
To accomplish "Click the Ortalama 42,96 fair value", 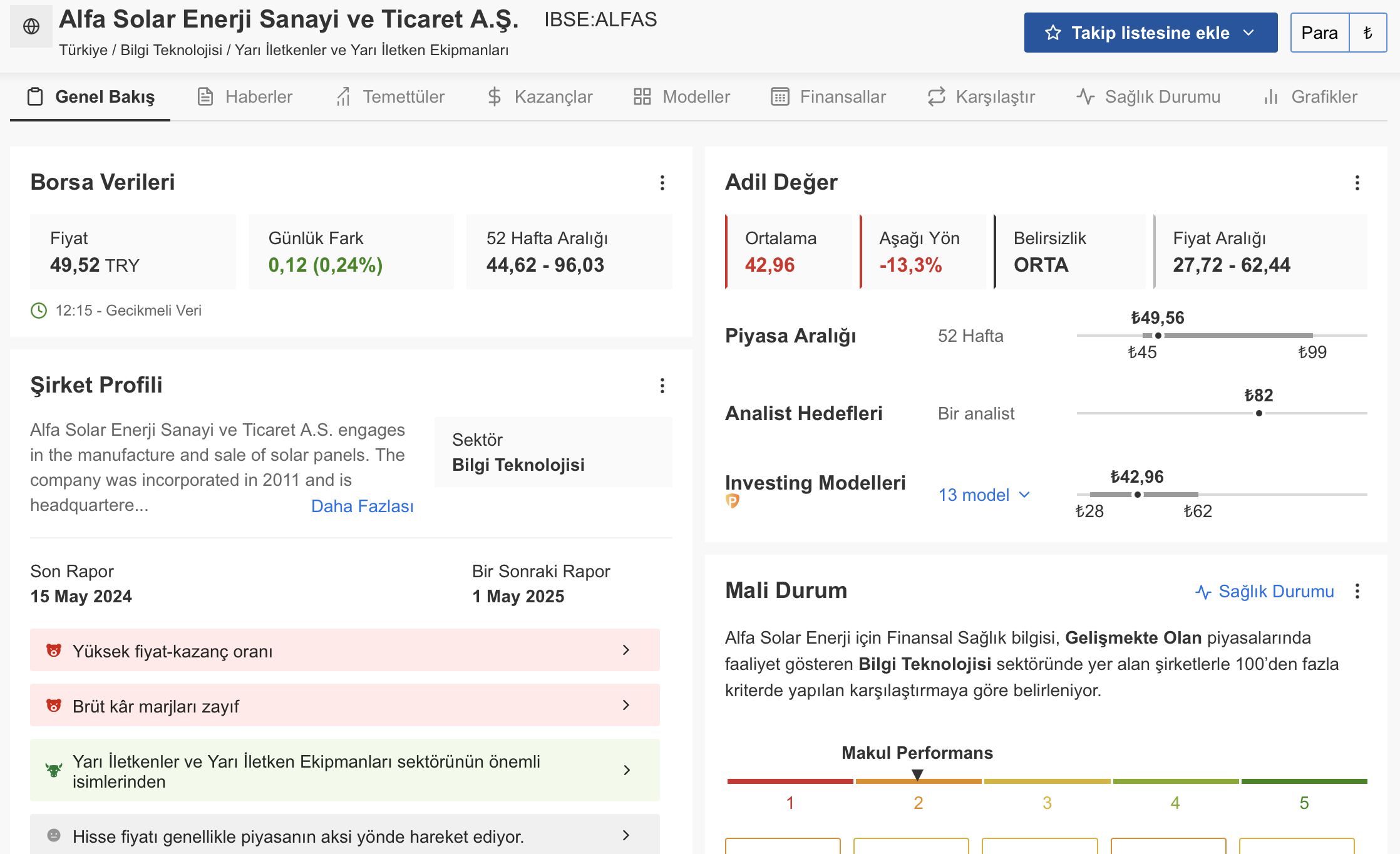I will (770, 265).
